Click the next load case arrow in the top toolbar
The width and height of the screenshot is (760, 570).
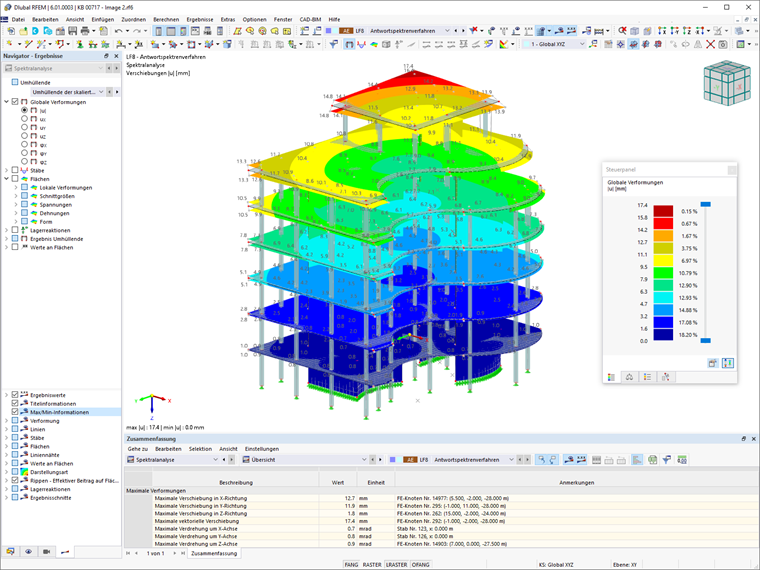click(x=463, y=31)
